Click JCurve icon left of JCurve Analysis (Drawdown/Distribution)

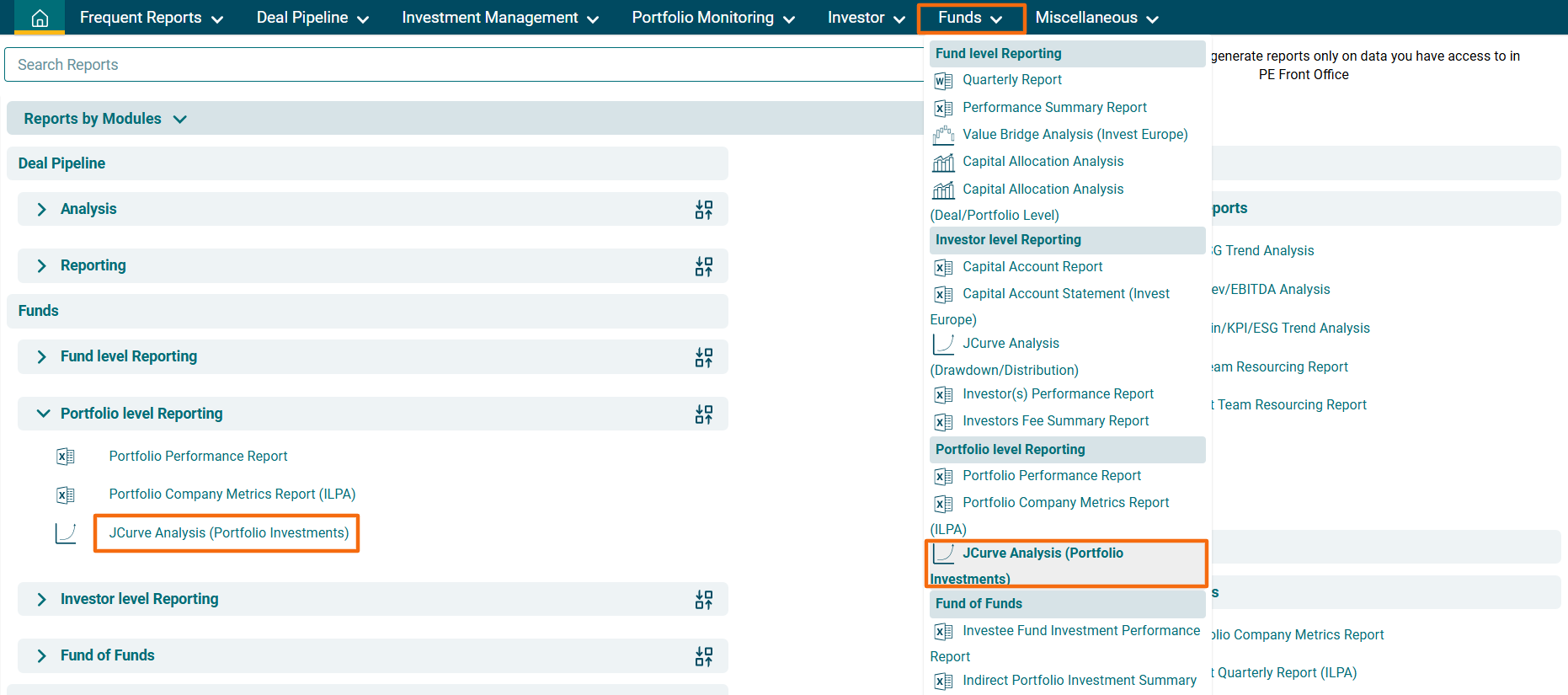click(943, 344)
